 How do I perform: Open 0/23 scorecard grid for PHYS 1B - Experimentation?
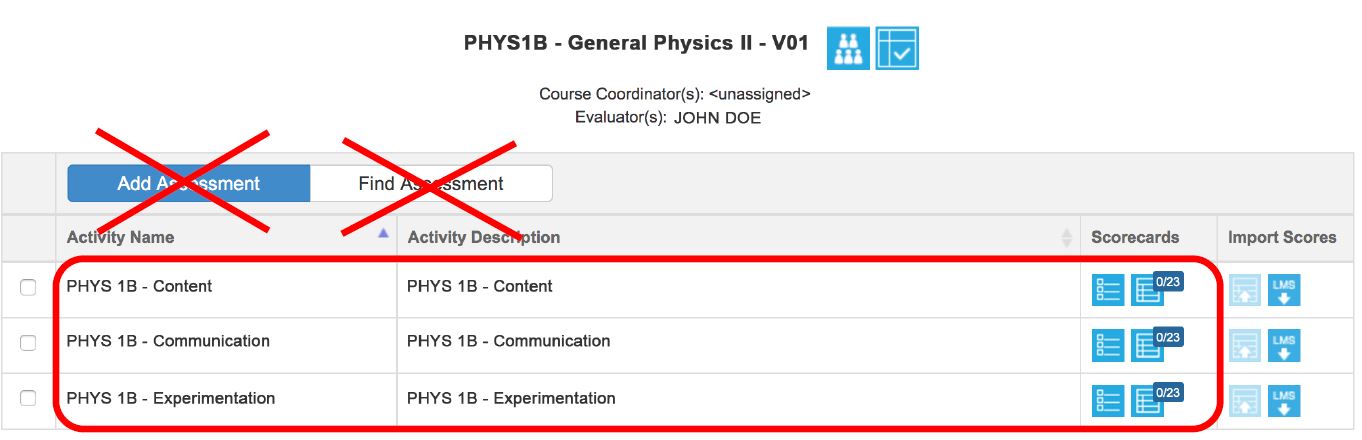1148,401
